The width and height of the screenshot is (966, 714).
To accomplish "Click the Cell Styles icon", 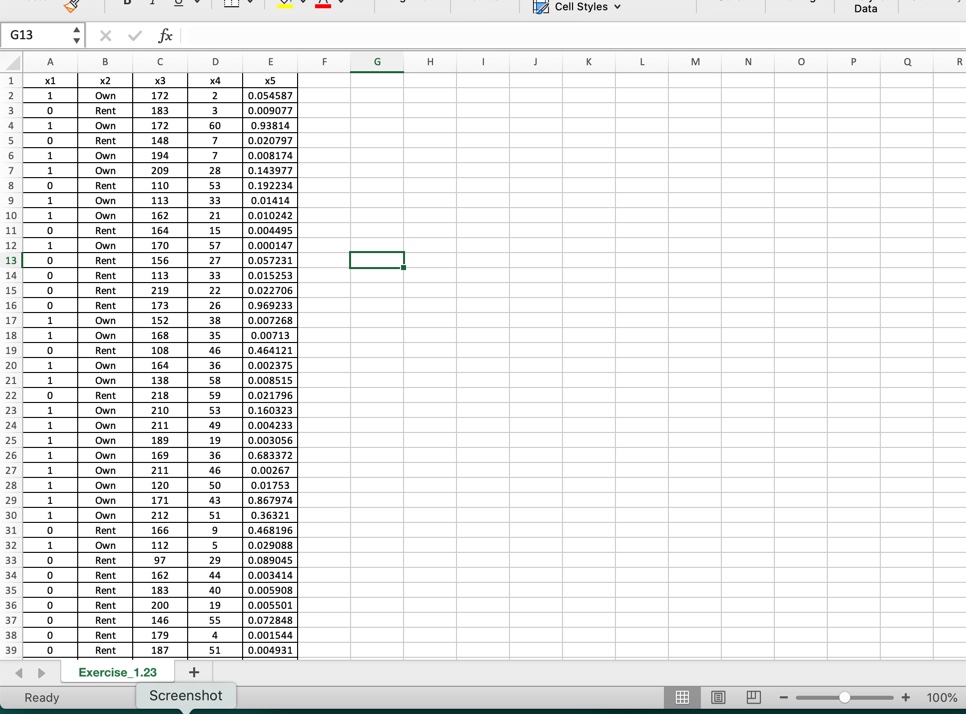I will 540,7.
